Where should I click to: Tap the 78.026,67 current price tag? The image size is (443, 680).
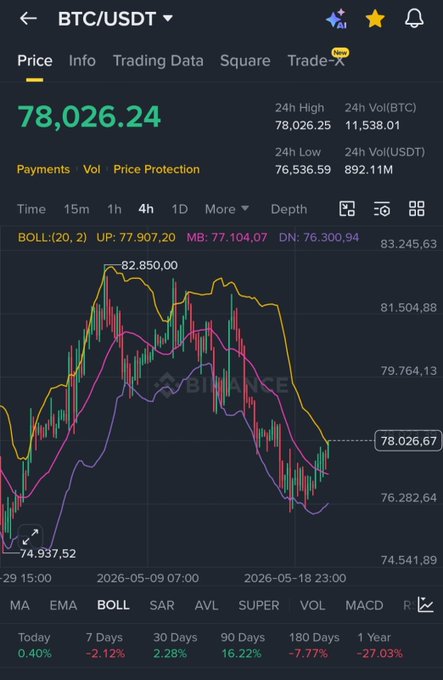[408, 441]
